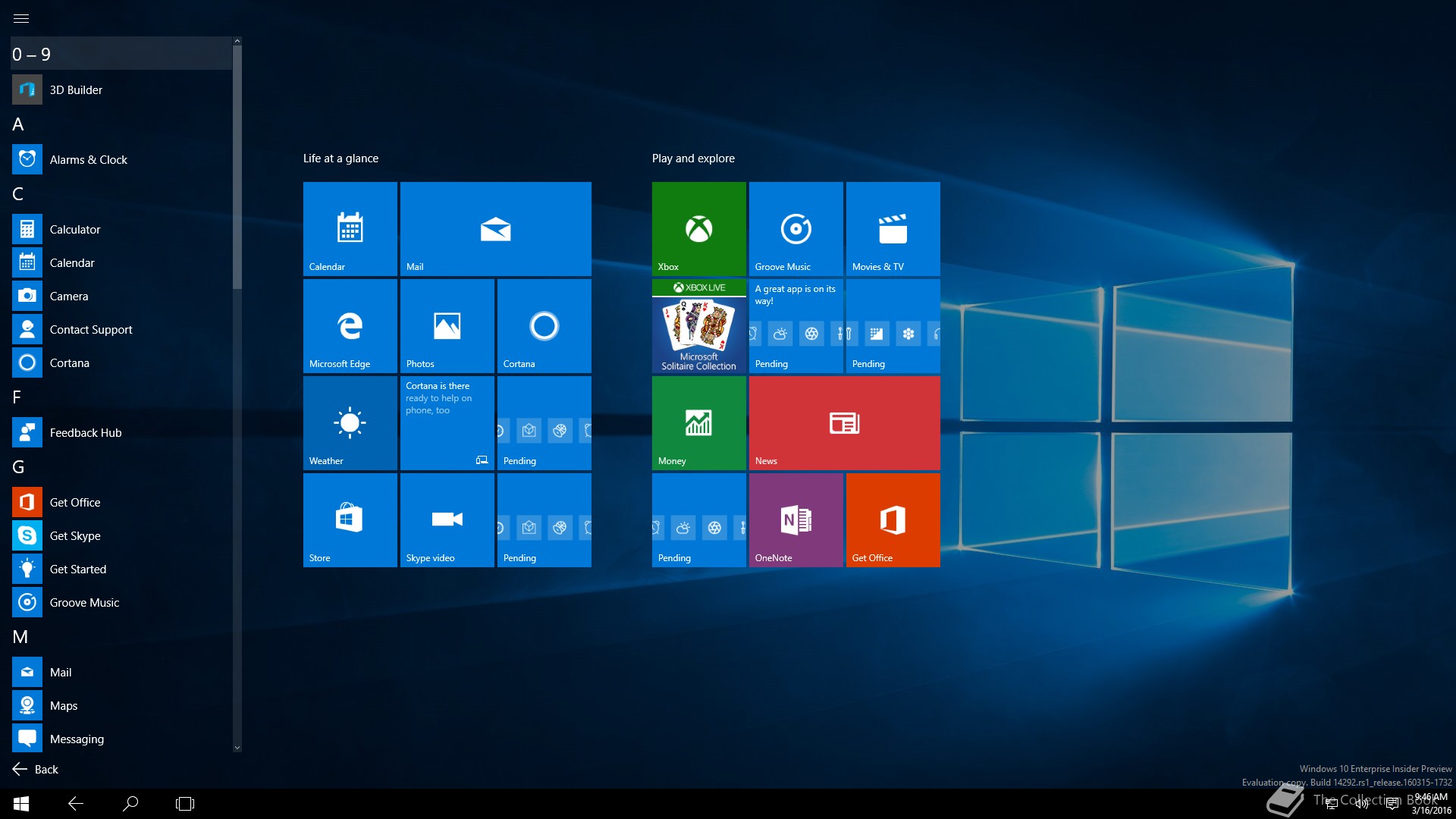
Task: Open Task View on the taskbar
Action: click(185, 803)
